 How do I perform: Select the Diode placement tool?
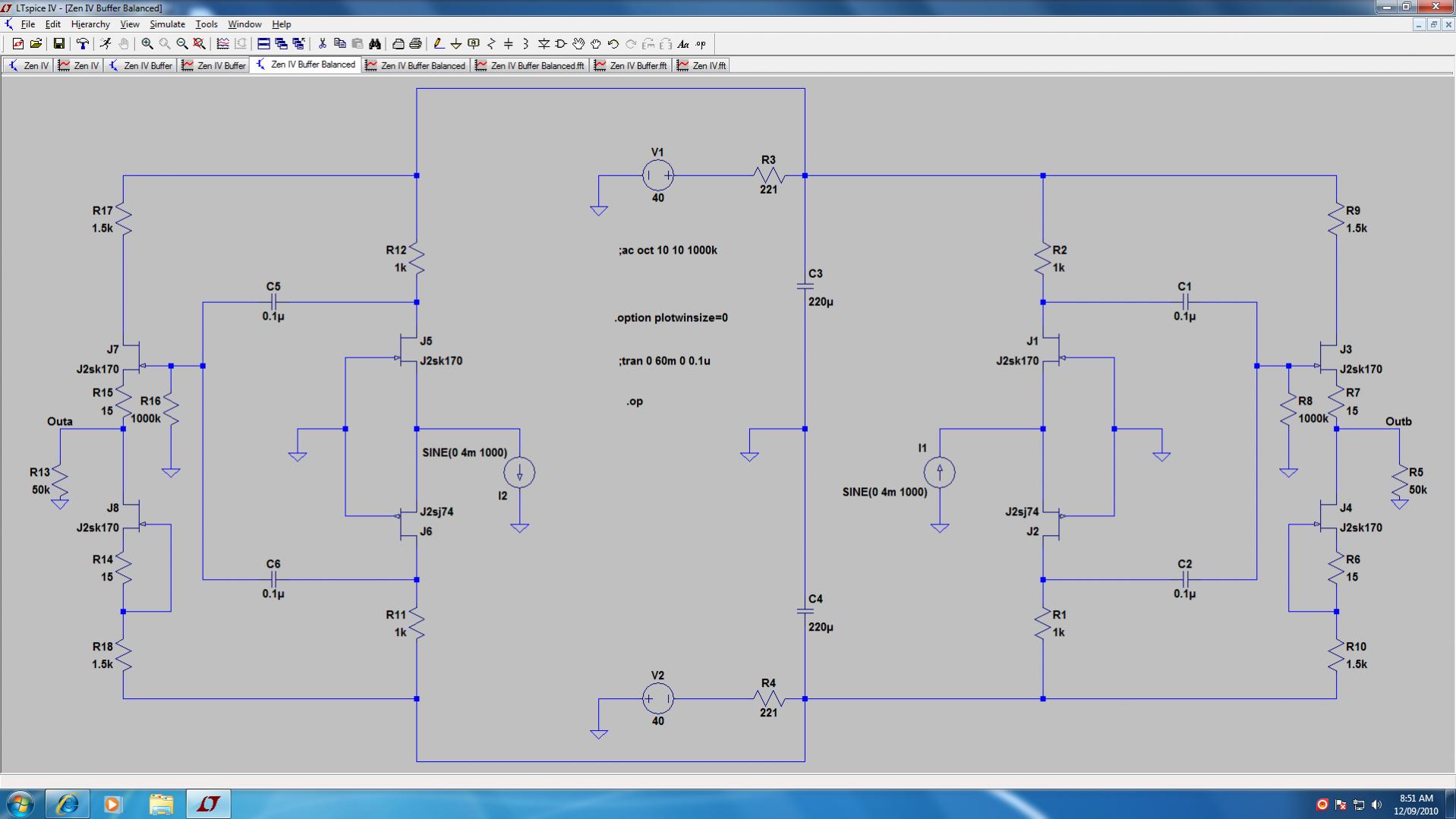pos(544,44)
